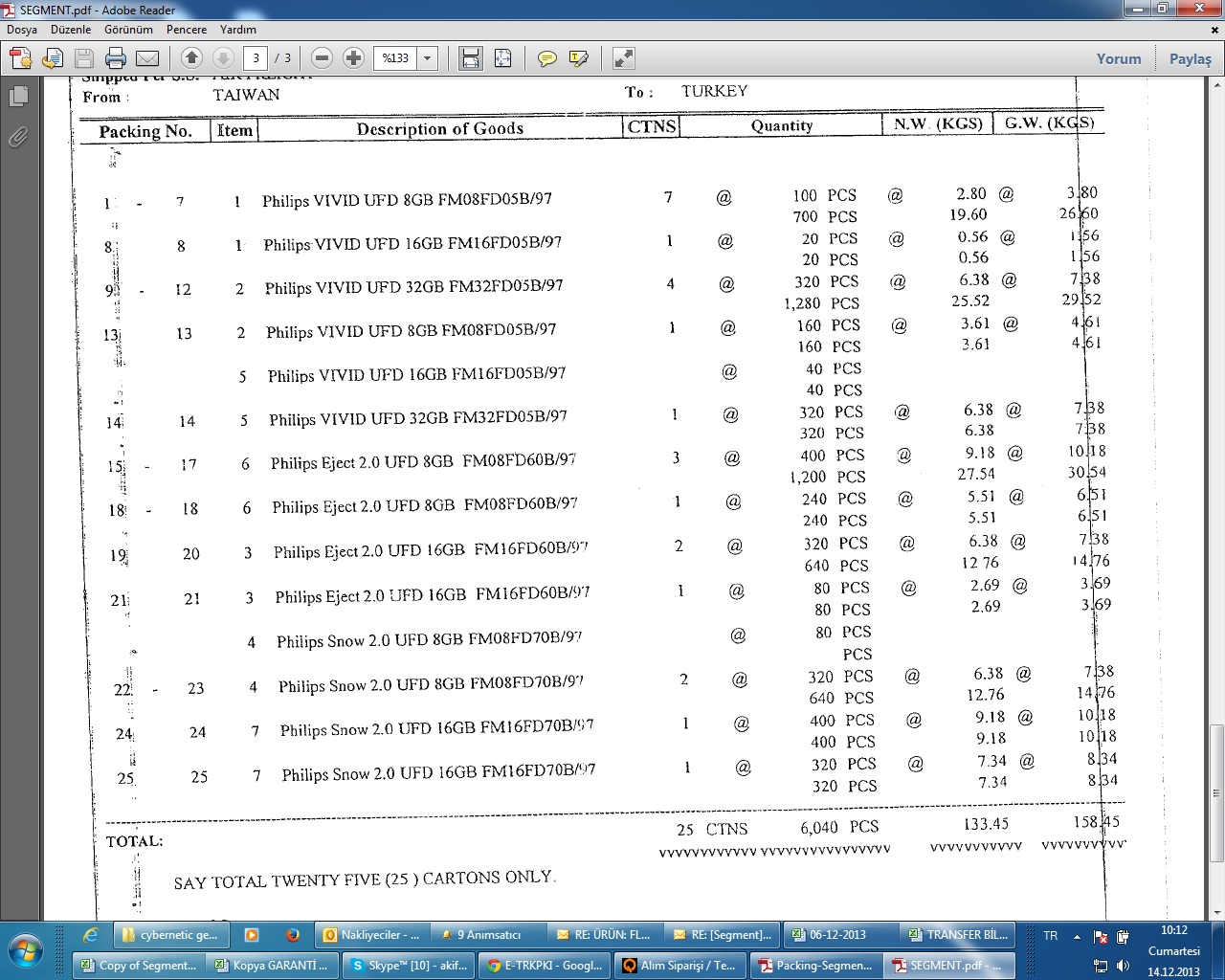Open the TRANSFER BİL... Excel workbook
1225x980 pixels.
(955, 935)
